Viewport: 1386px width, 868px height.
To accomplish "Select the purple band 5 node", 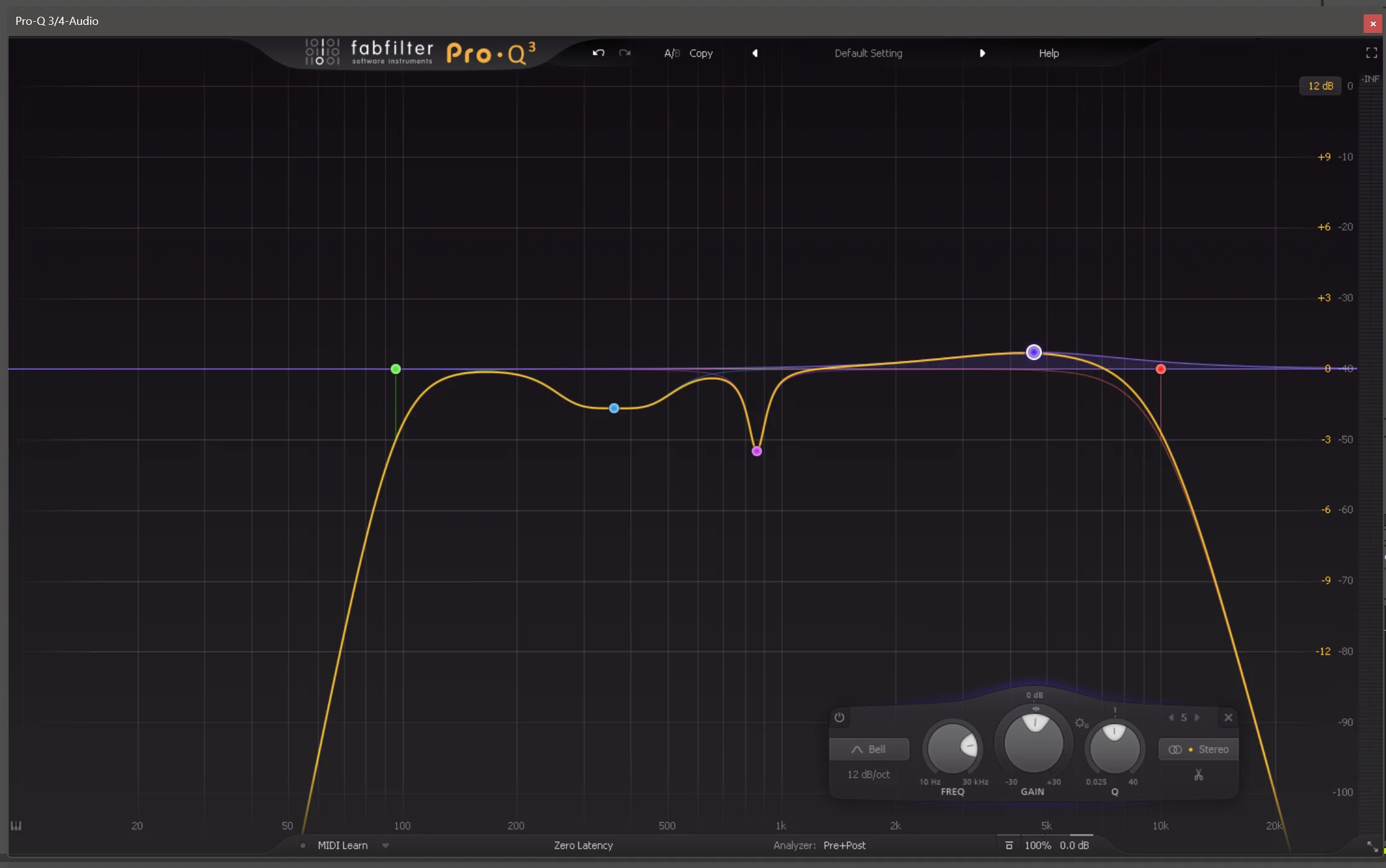I will [1033, 352].
